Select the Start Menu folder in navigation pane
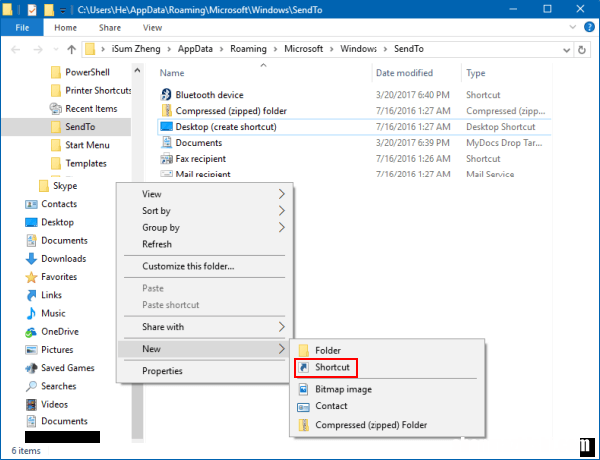Image resolution: width=600 pixels, height=460 pixels. coord(87,145)
